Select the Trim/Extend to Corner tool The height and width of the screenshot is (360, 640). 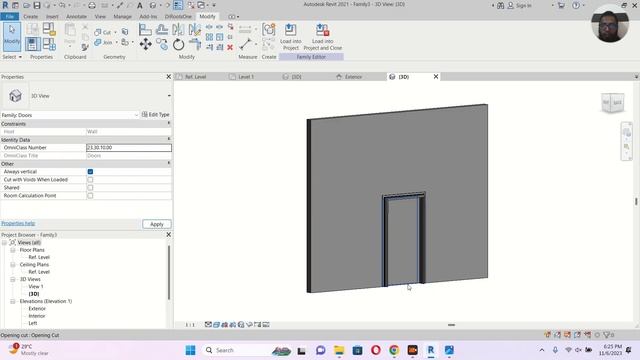coord(195,44)
